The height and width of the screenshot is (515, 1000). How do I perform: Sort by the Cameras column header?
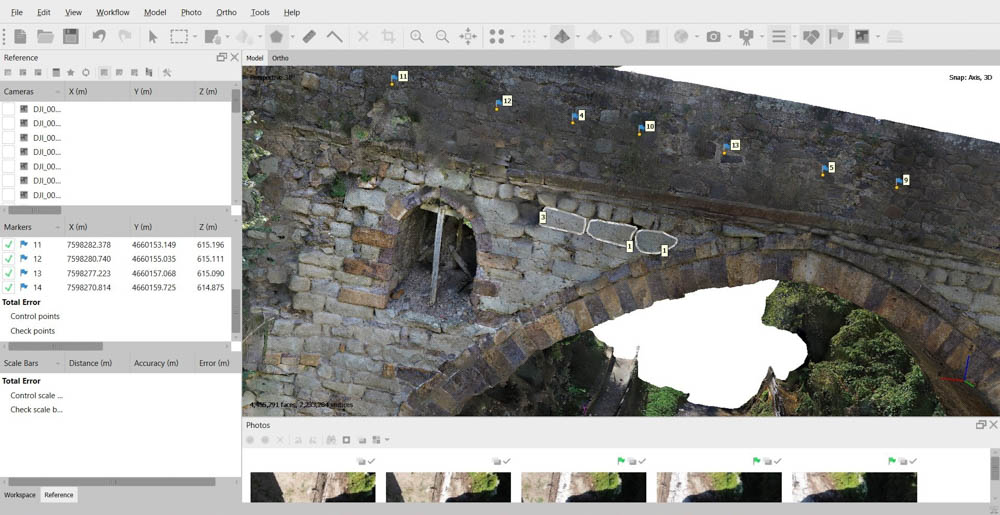tap(32, 92)
